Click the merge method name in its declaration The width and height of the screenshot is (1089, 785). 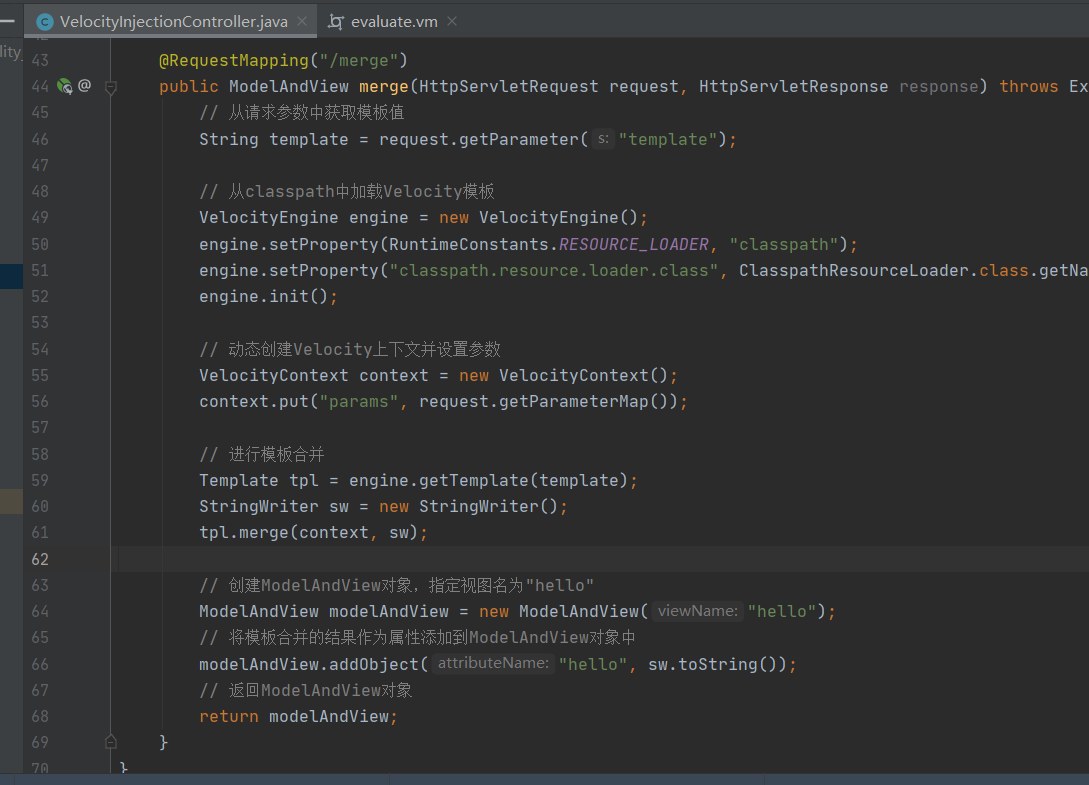pos(383,86)
